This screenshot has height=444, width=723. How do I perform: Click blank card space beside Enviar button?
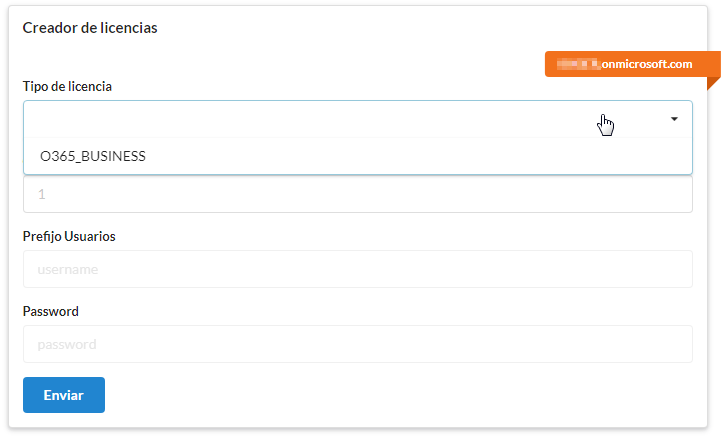397,395
